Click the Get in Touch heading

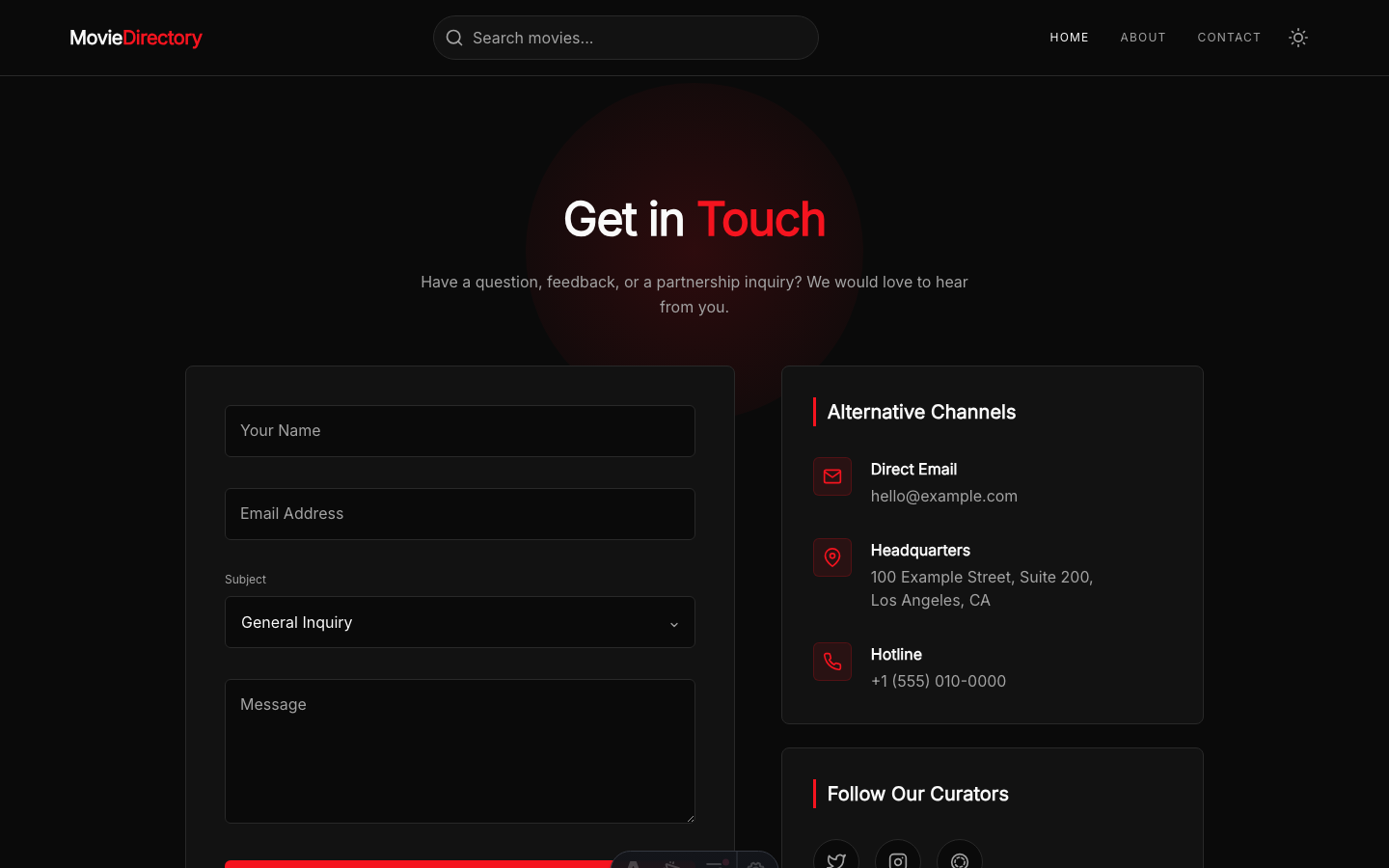pos(694,220)
